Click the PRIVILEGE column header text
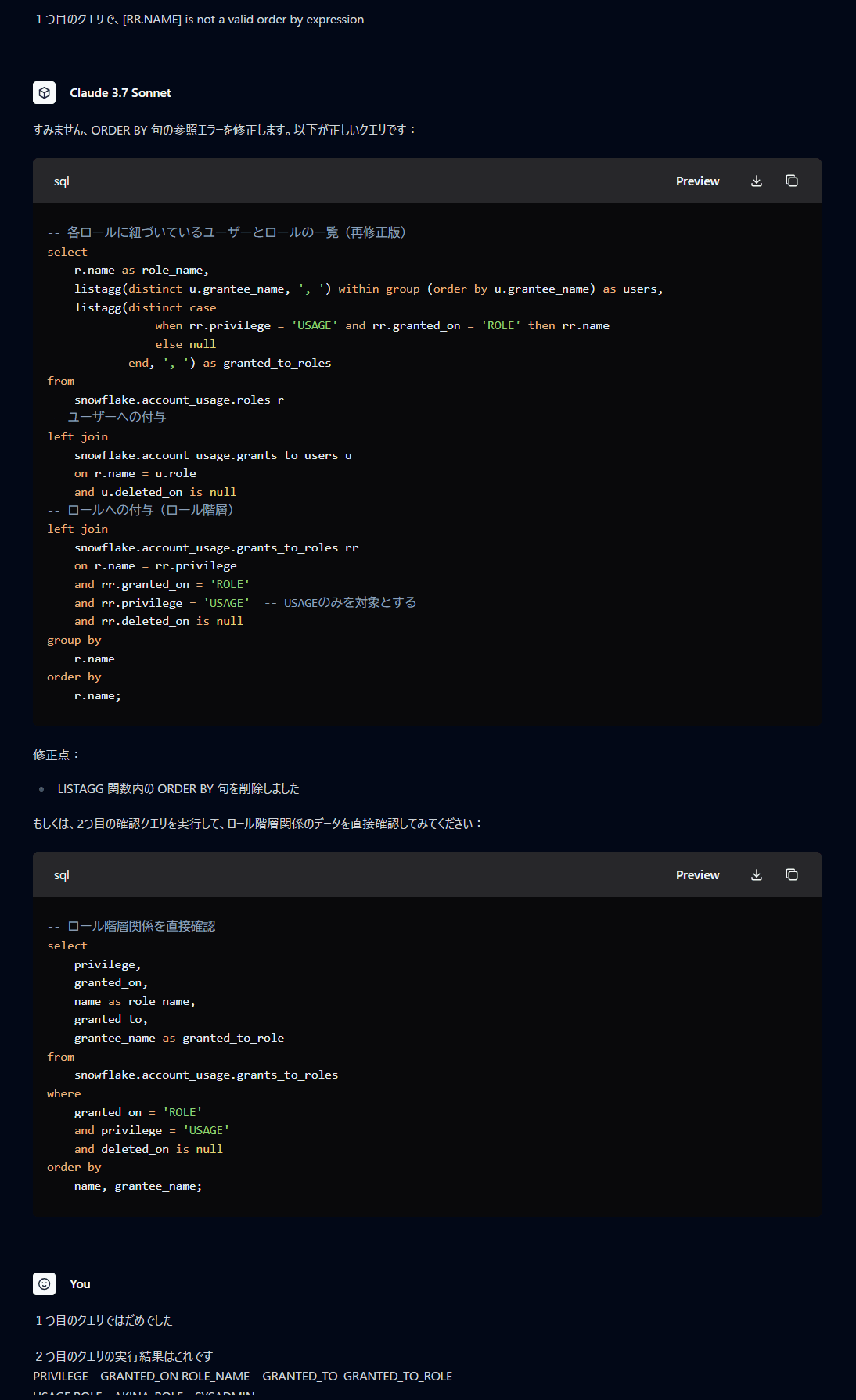 coord(60,1376)
